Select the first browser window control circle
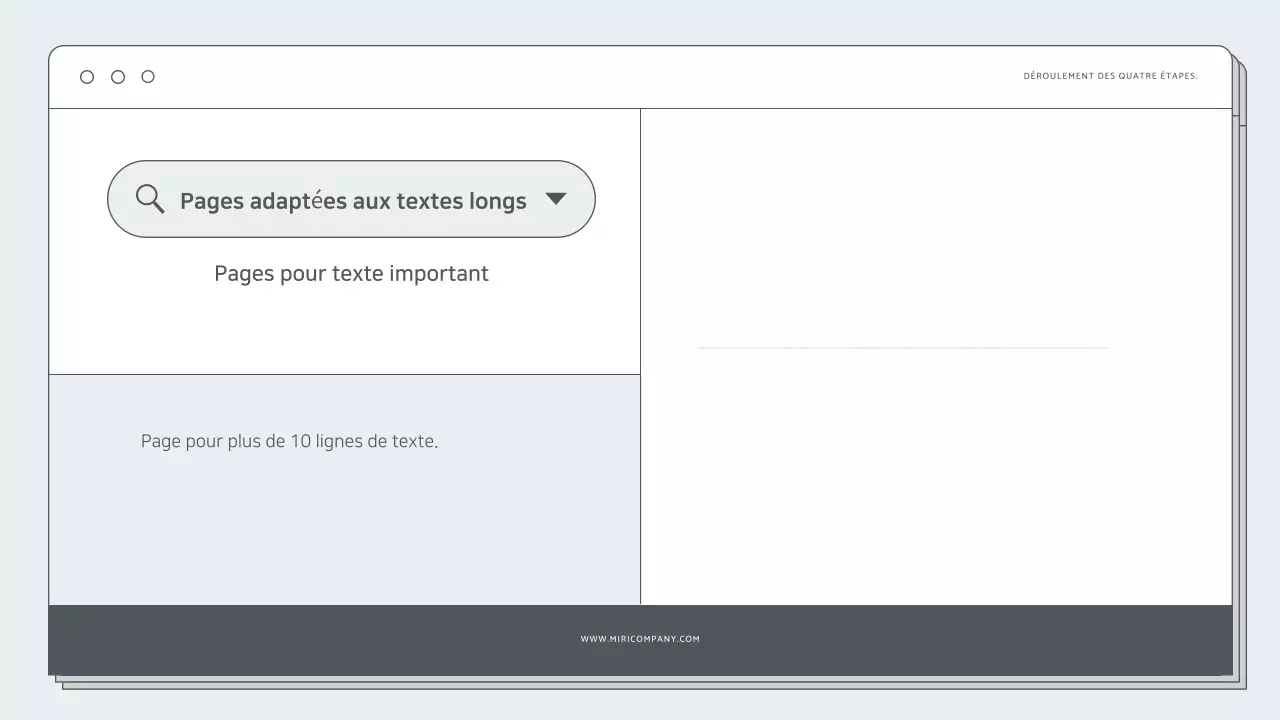The width and height of the screenshot is (1280, 720). click(x=87, y=76)
